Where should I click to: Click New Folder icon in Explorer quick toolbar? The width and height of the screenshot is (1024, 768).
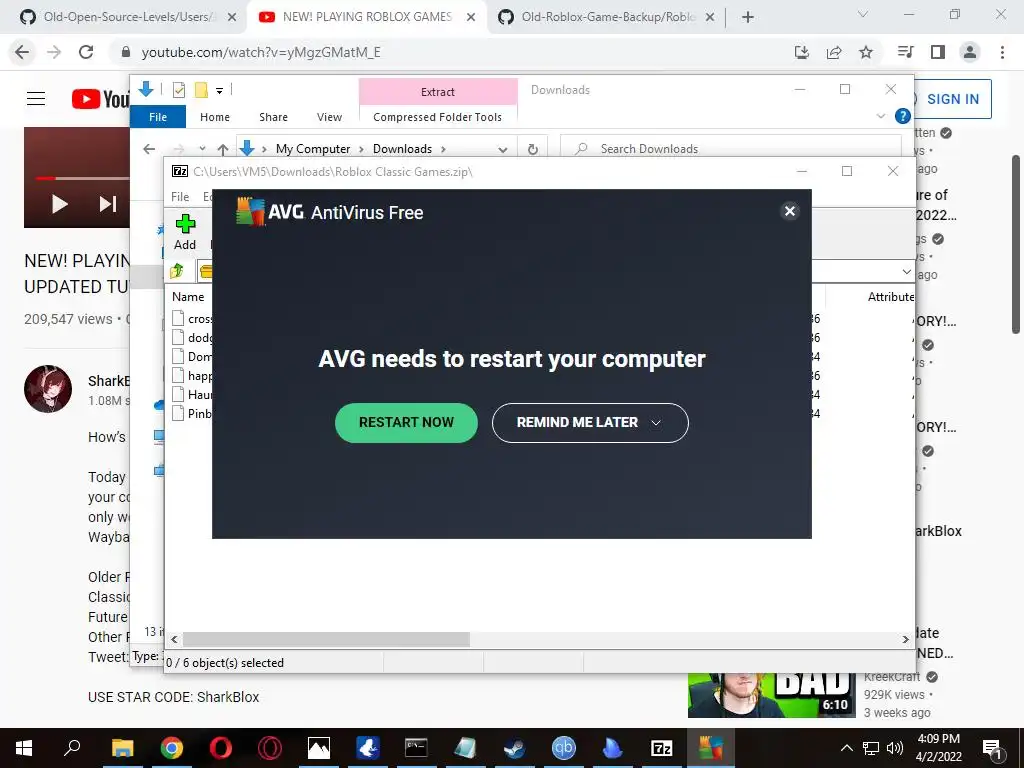point(201,90)
